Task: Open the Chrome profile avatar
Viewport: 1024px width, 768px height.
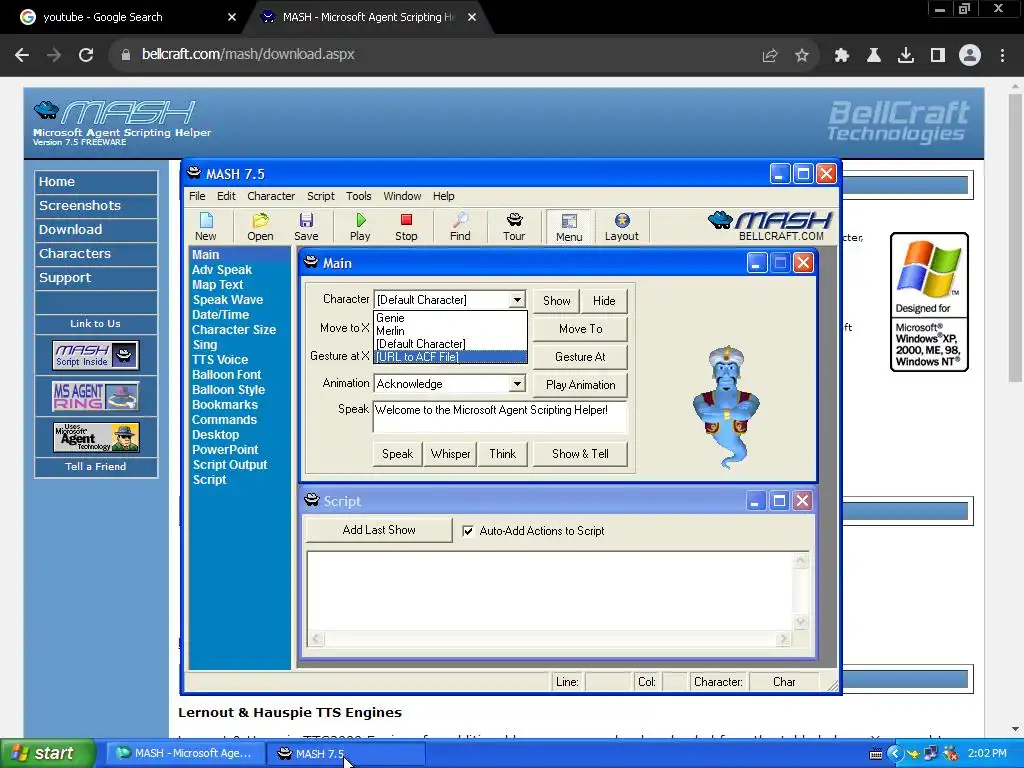Action: click(970, 56)
